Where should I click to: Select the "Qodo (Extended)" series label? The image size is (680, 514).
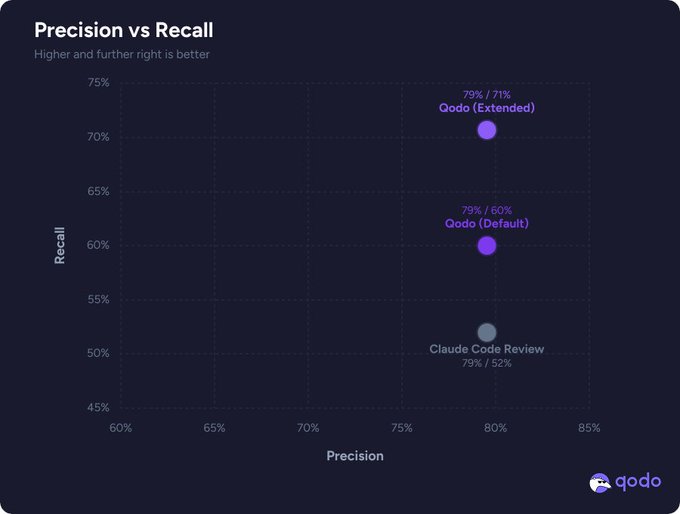coord(487,108)
